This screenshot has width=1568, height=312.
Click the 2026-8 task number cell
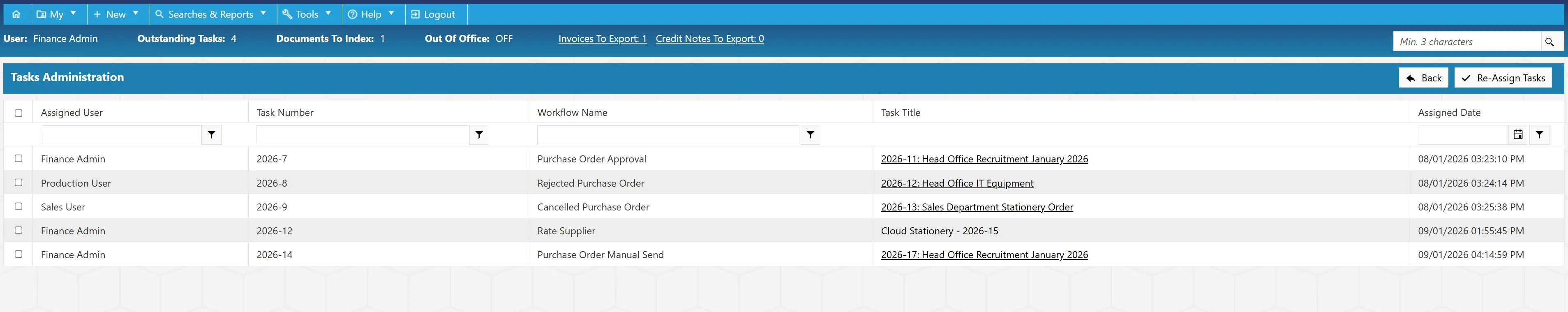point(272,183)
